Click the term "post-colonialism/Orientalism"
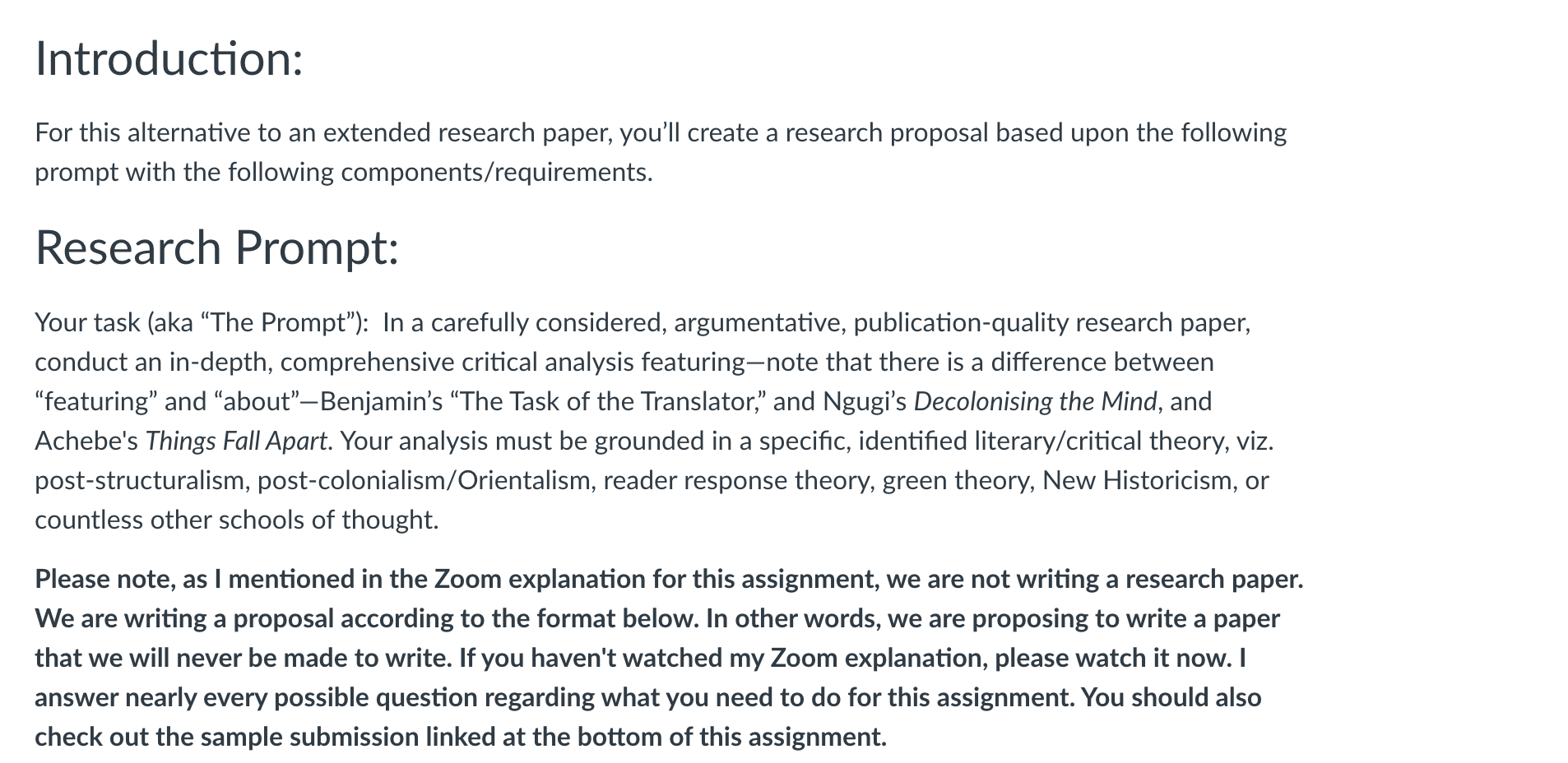 click(424, 480)
